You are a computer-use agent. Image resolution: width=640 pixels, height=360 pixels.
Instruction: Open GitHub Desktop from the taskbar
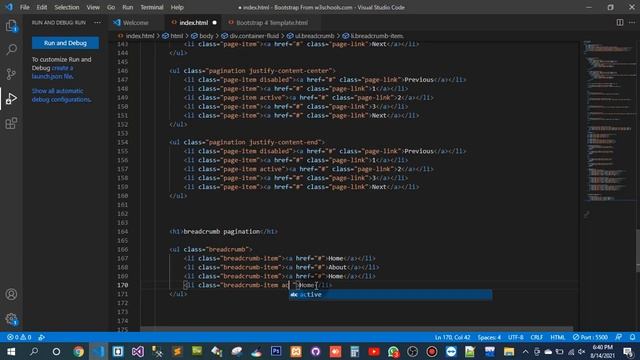pyautogui.click(x=316, y=351)
